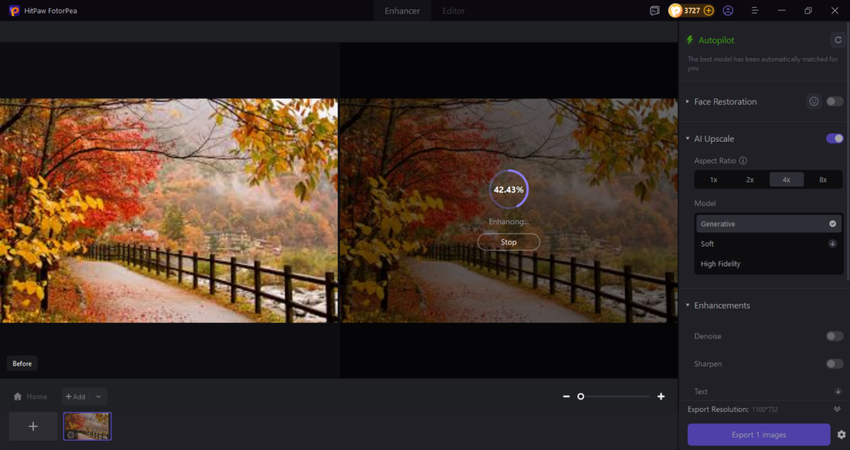Click Export 1 images button
Viewport: 850px width, 450px height.
[758, 434]
